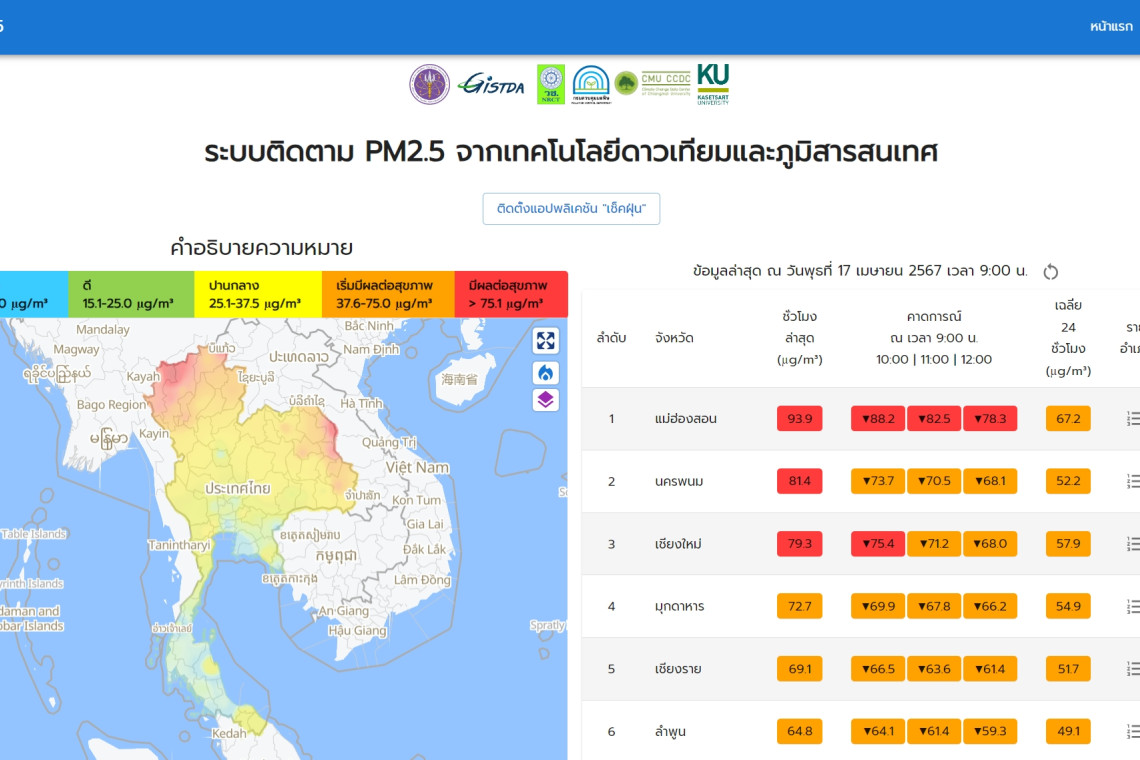Screen dimensions: 1140x760
Task: Click the red มีผลต่อสุขภาพ legend swatch
Action: pos(510,294)
